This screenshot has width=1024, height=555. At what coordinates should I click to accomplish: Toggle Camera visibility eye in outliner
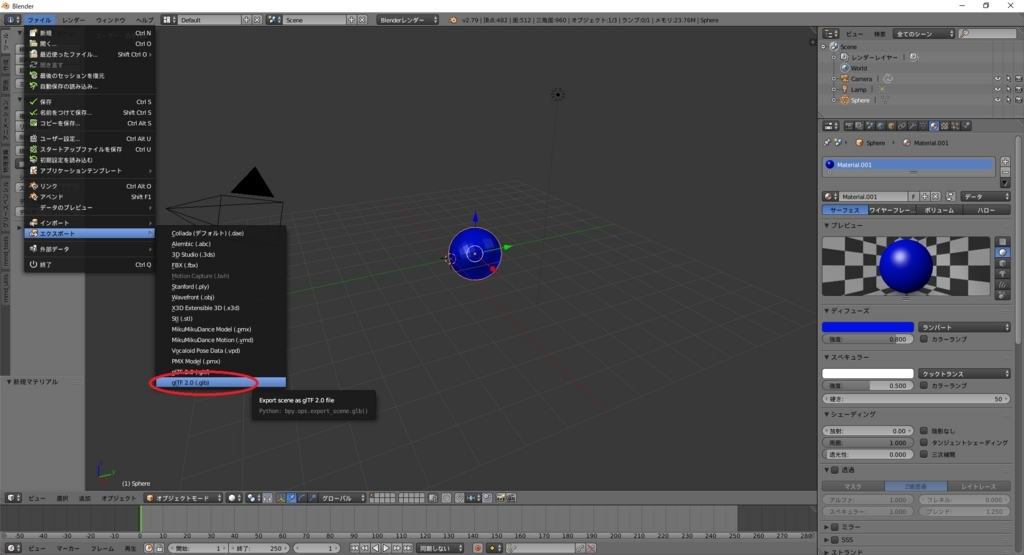pyautogui.click(x=997, y=78)
